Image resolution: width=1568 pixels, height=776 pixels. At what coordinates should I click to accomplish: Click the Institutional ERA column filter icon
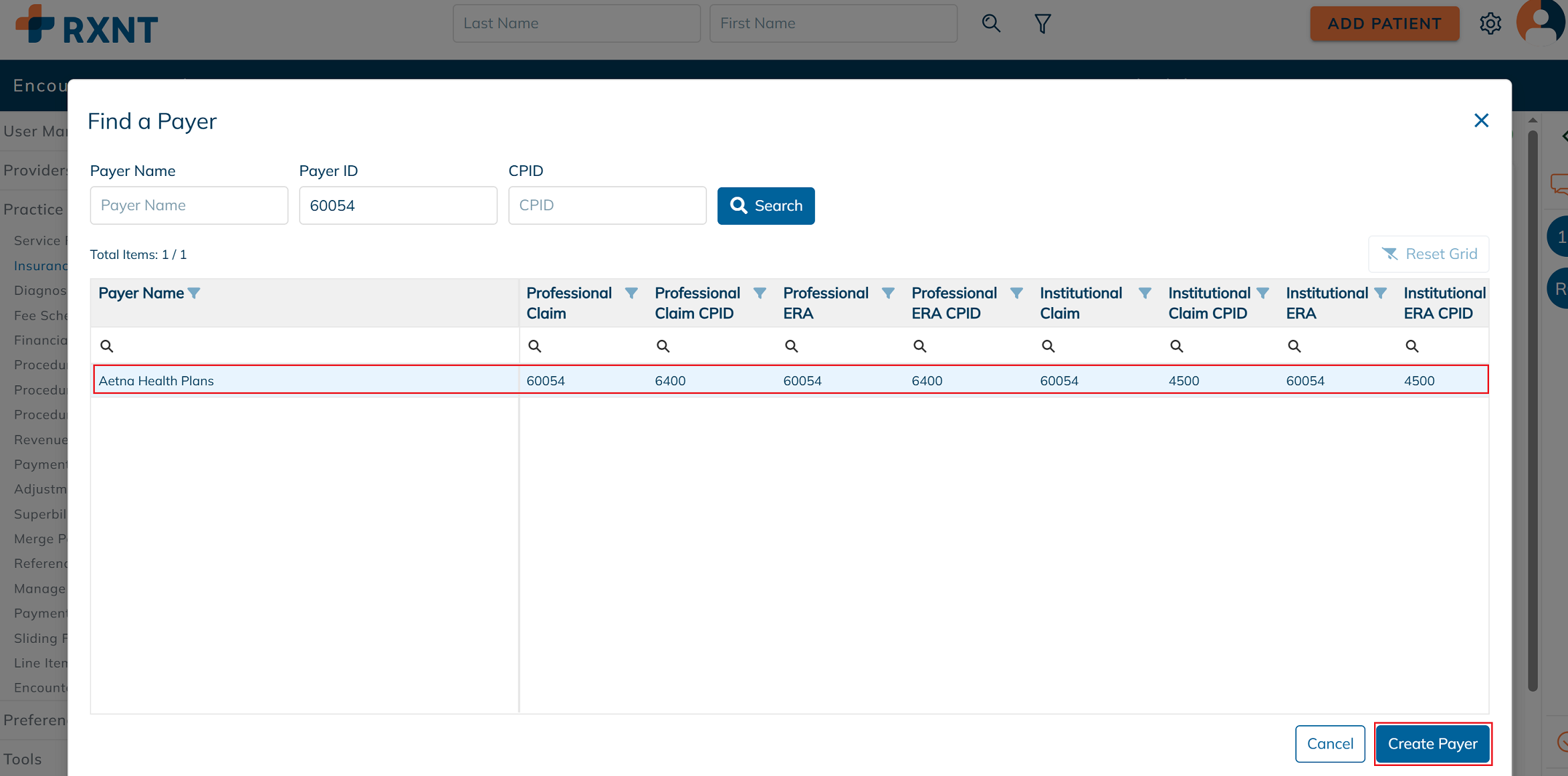pos(1380,293)
